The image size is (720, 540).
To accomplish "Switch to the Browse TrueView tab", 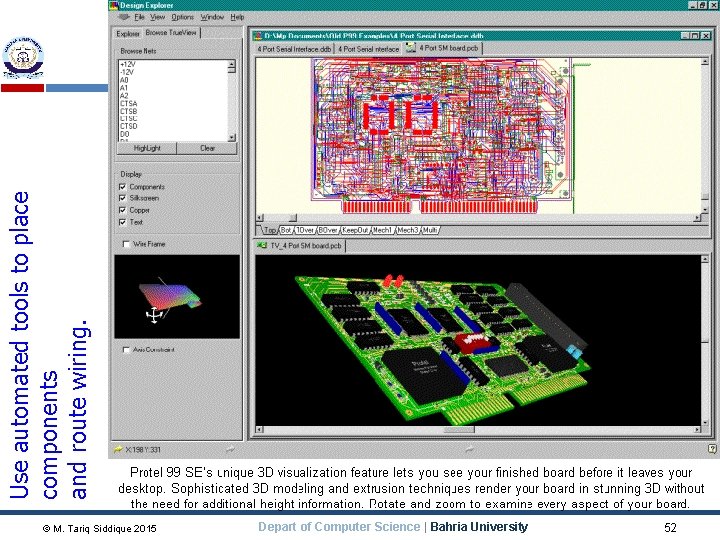I will tap(171, 33).
